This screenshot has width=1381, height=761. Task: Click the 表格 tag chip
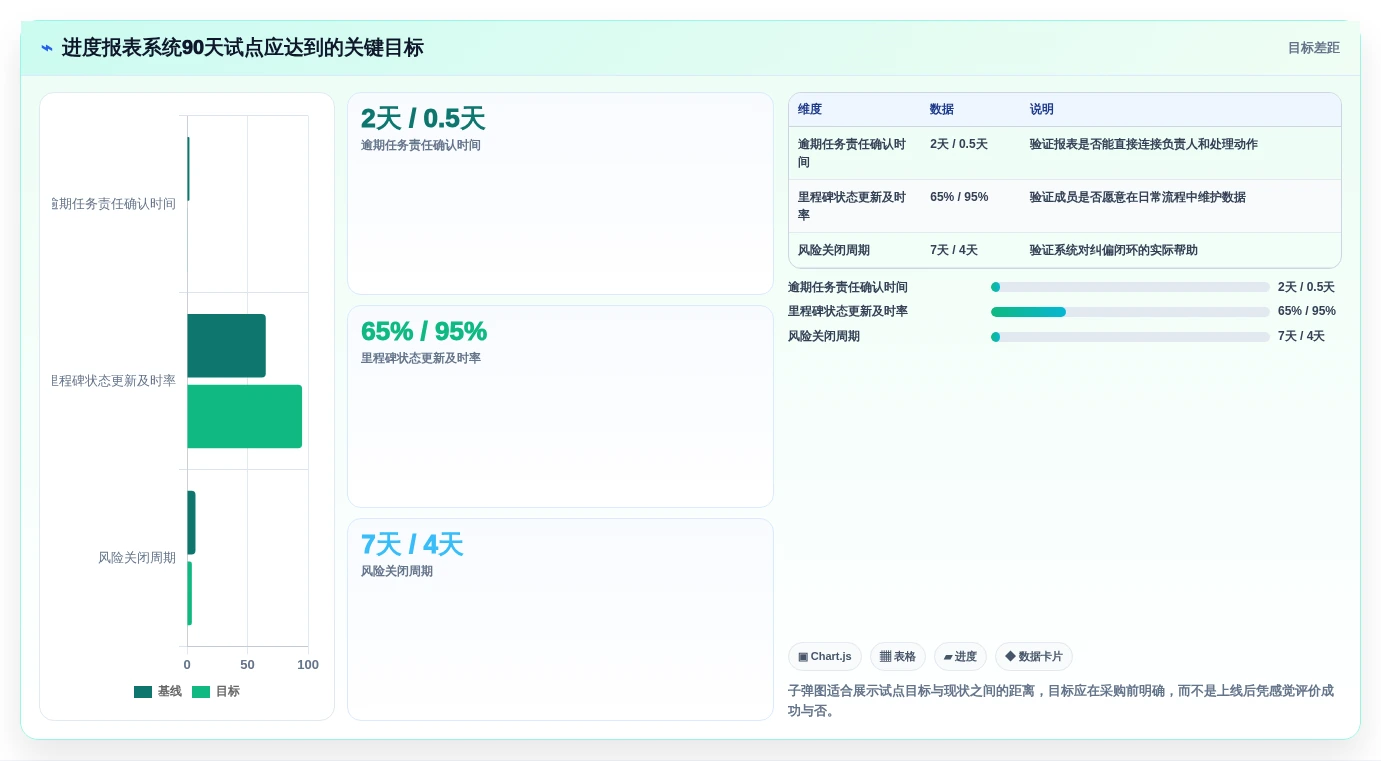898,657
